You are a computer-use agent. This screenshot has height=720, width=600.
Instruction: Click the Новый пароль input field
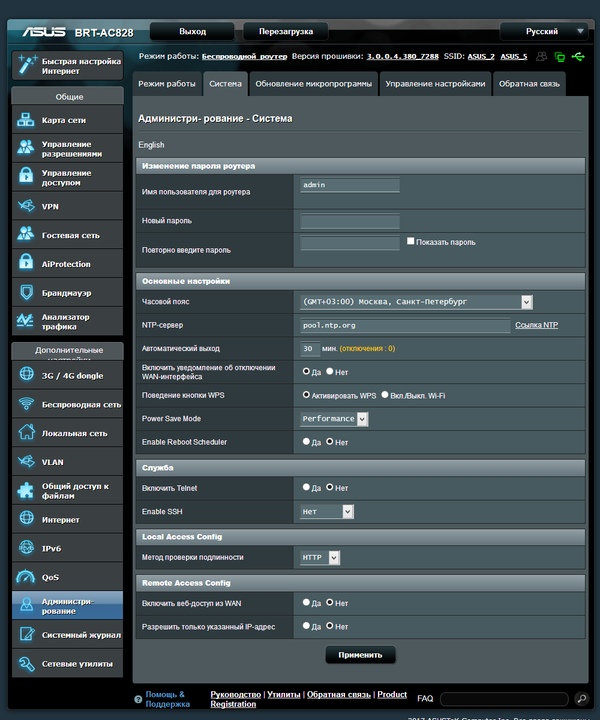pyautogui.click(x=350, y=221)
